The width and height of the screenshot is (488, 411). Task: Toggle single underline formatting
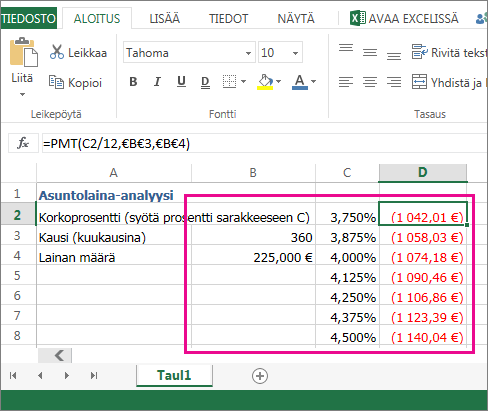[181, 81]
